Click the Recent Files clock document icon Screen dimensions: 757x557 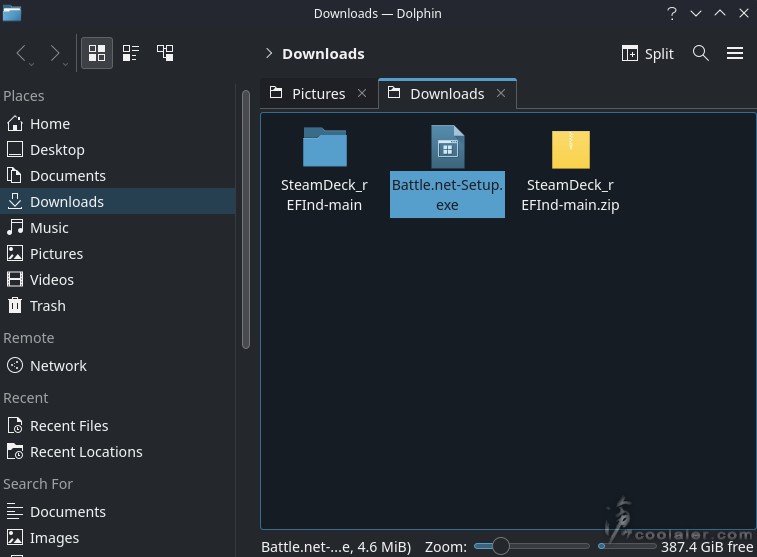click(15, 426)
